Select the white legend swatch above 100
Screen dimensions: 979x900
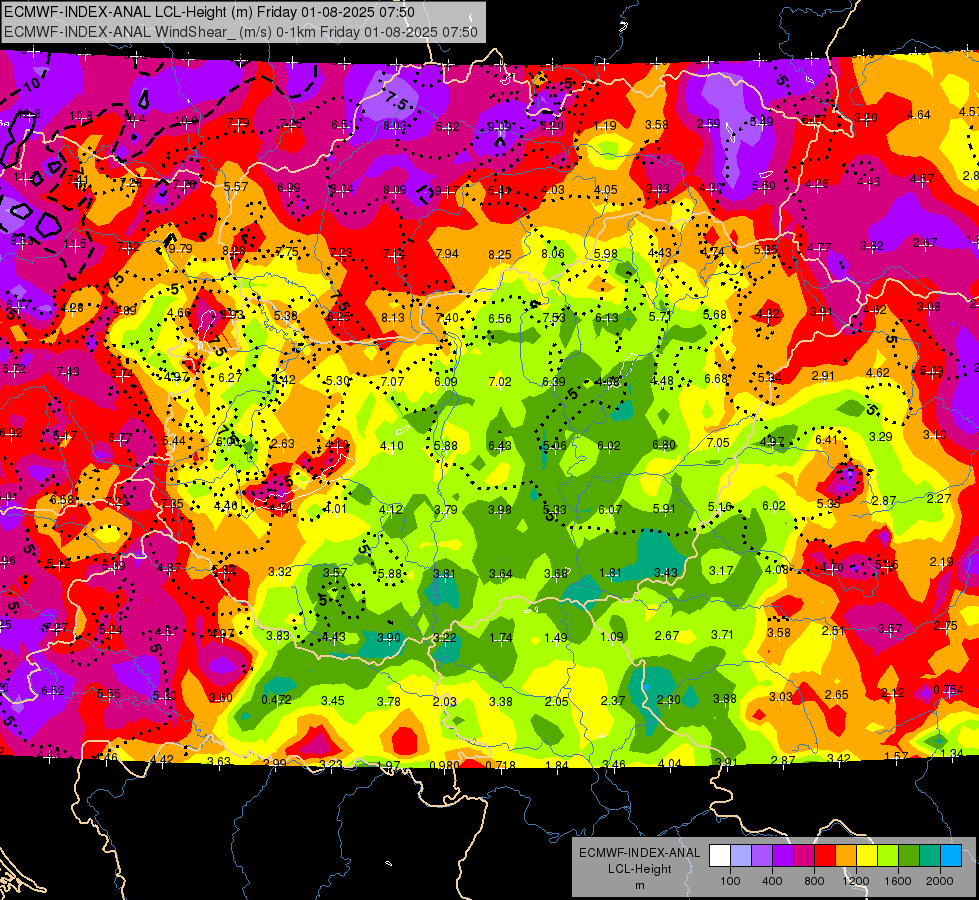pyautogui.click(x=720, y=855)
